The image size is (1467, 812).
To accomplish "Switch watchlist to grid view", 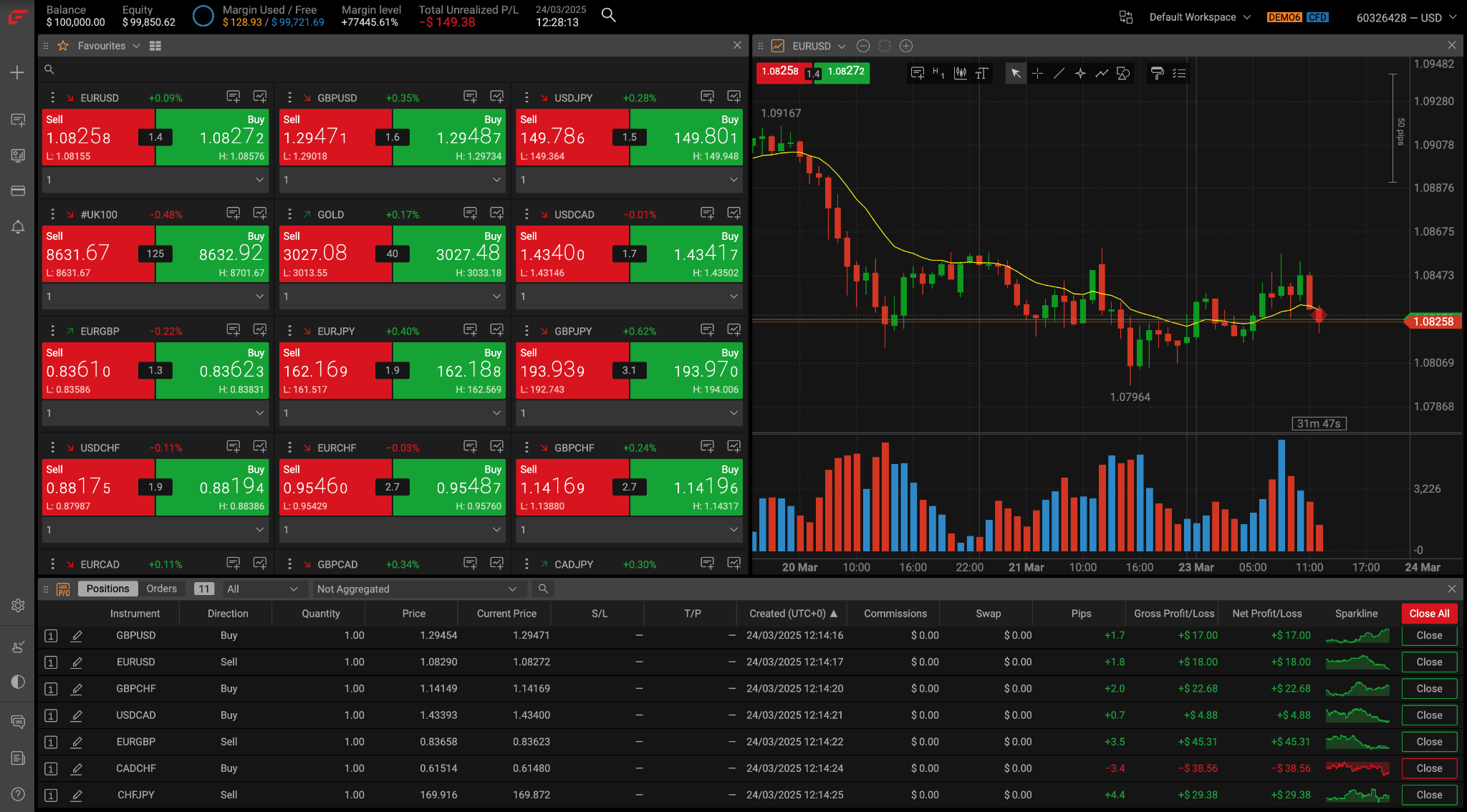I will (155, 46).
